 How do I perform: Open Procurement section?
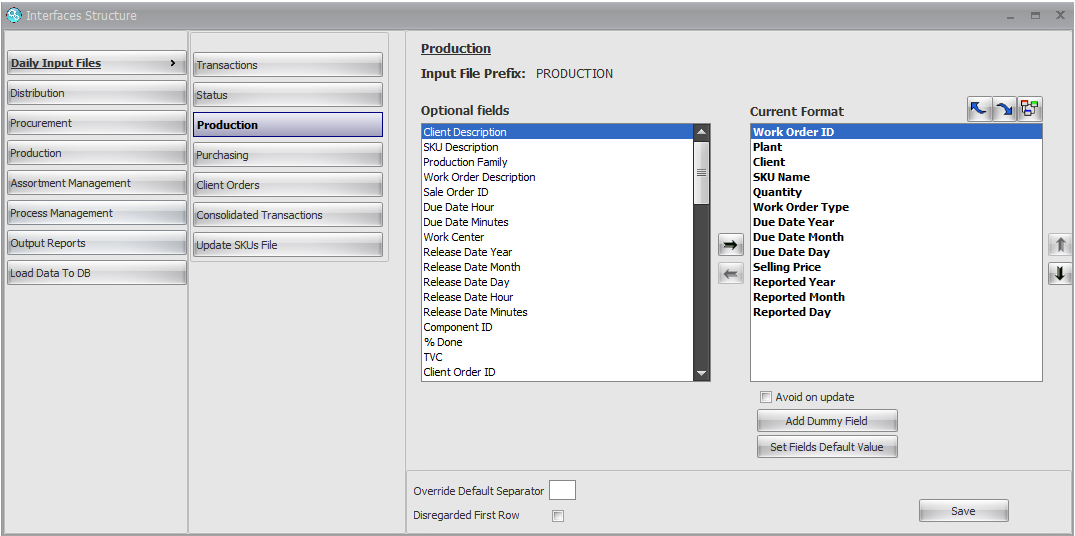97,123
